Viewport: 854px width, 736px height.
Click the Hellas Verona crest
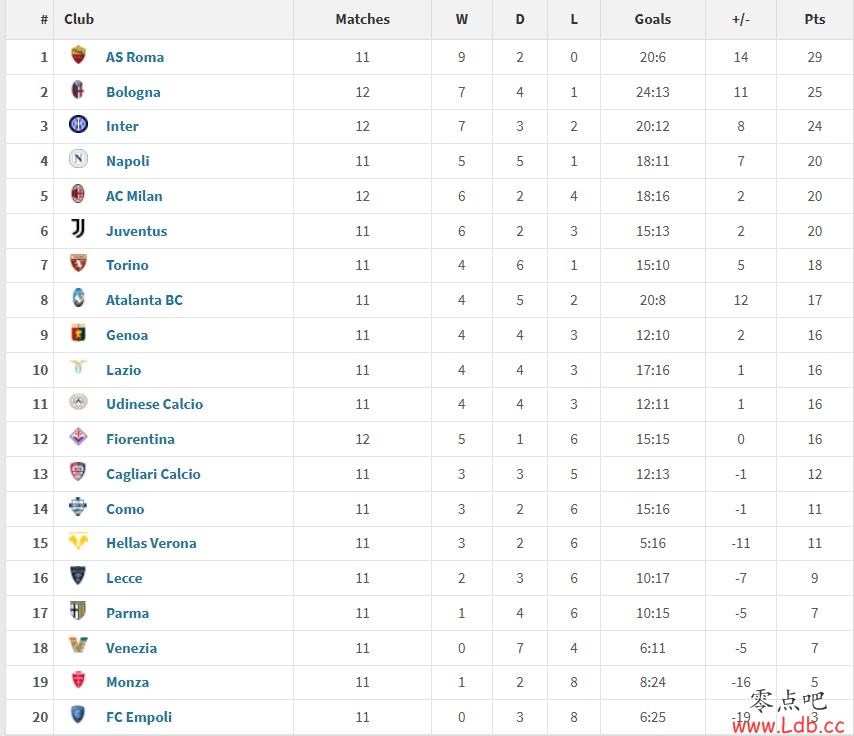click(78, 541)
